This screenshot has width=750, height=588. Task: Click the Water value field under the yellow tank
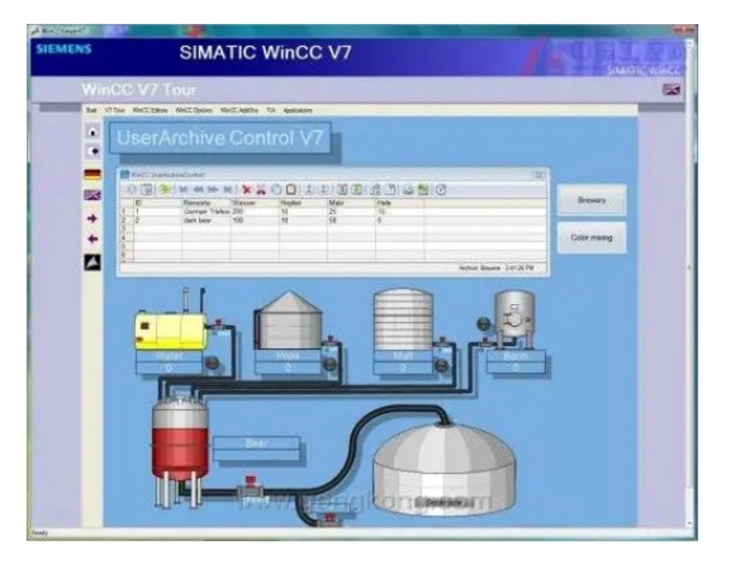tap(169, 368)
